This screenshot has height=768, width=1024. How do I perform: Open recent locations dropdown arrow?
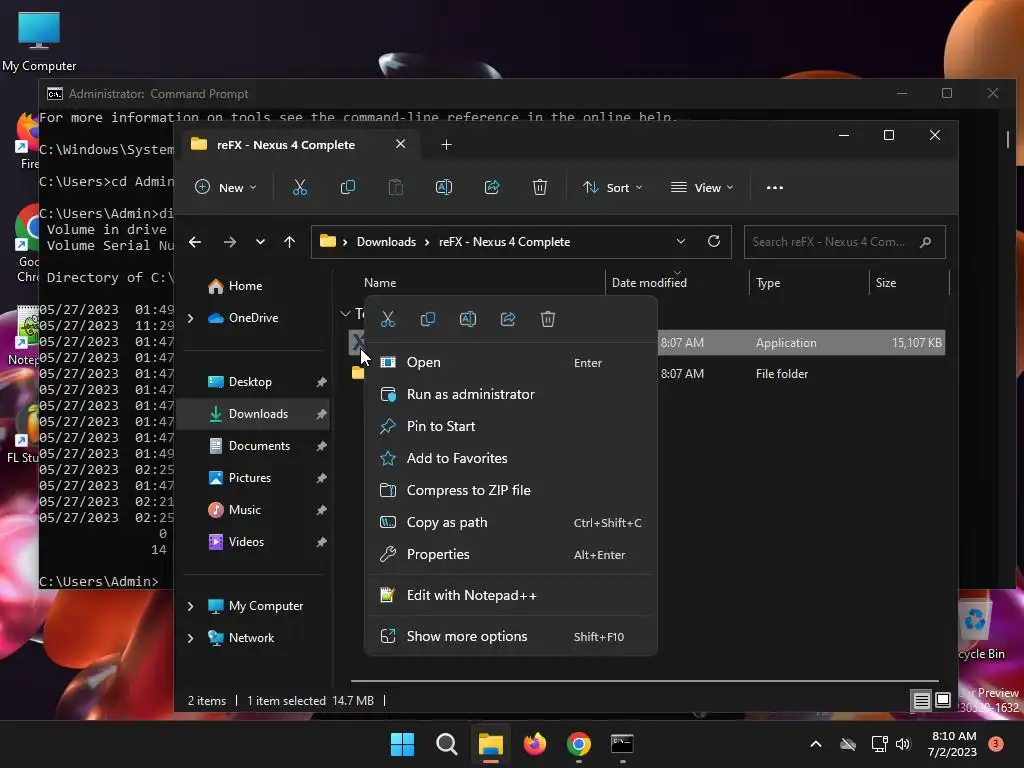(x=261, y=242)
